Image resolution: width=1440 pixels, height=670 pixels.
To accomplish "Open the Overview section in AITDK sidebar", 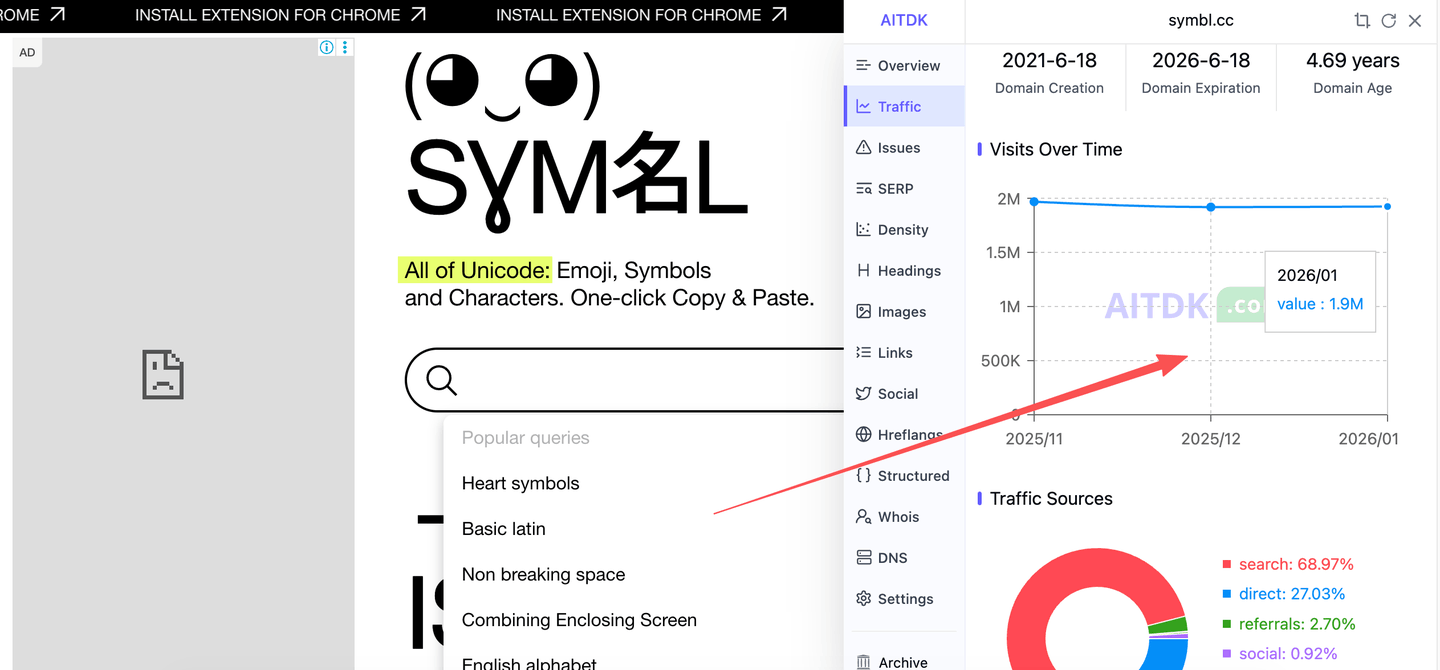I will pyautogui.click(x=898, y=66).
